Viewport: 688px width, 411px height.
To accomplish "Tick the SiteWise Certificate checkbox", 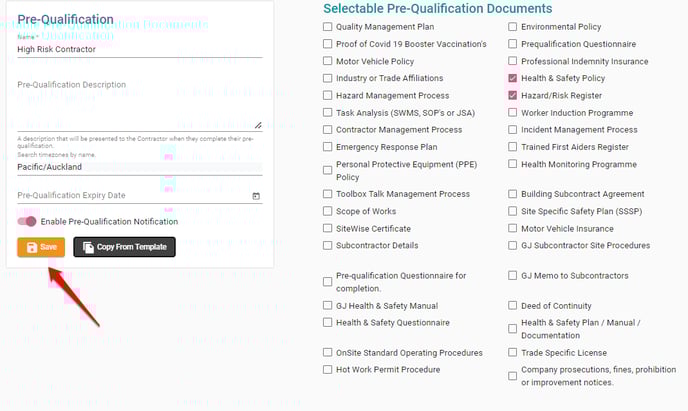I will [327, 228].
